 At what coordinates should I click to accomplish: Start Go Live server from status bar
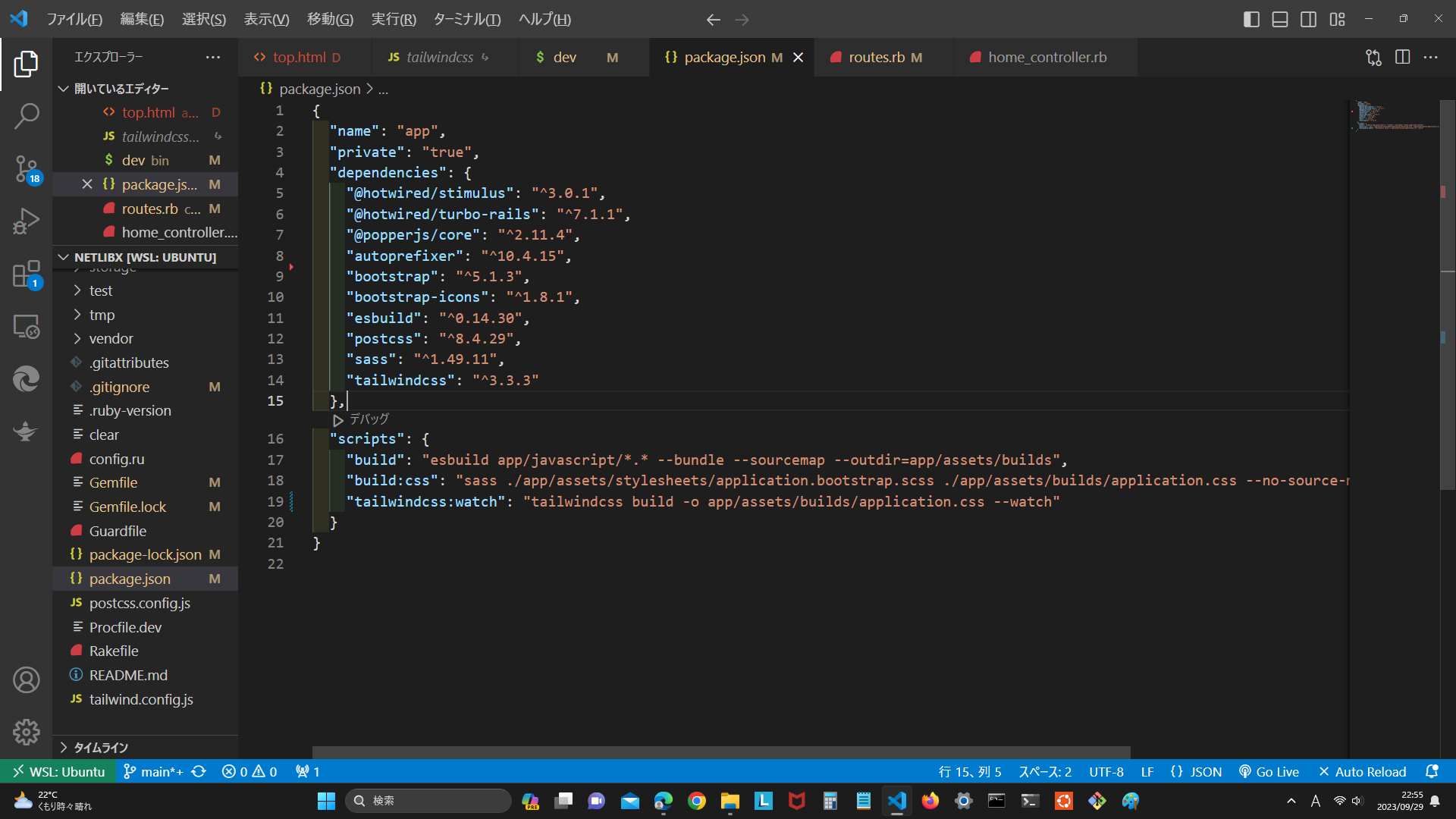pos(1269,771)
